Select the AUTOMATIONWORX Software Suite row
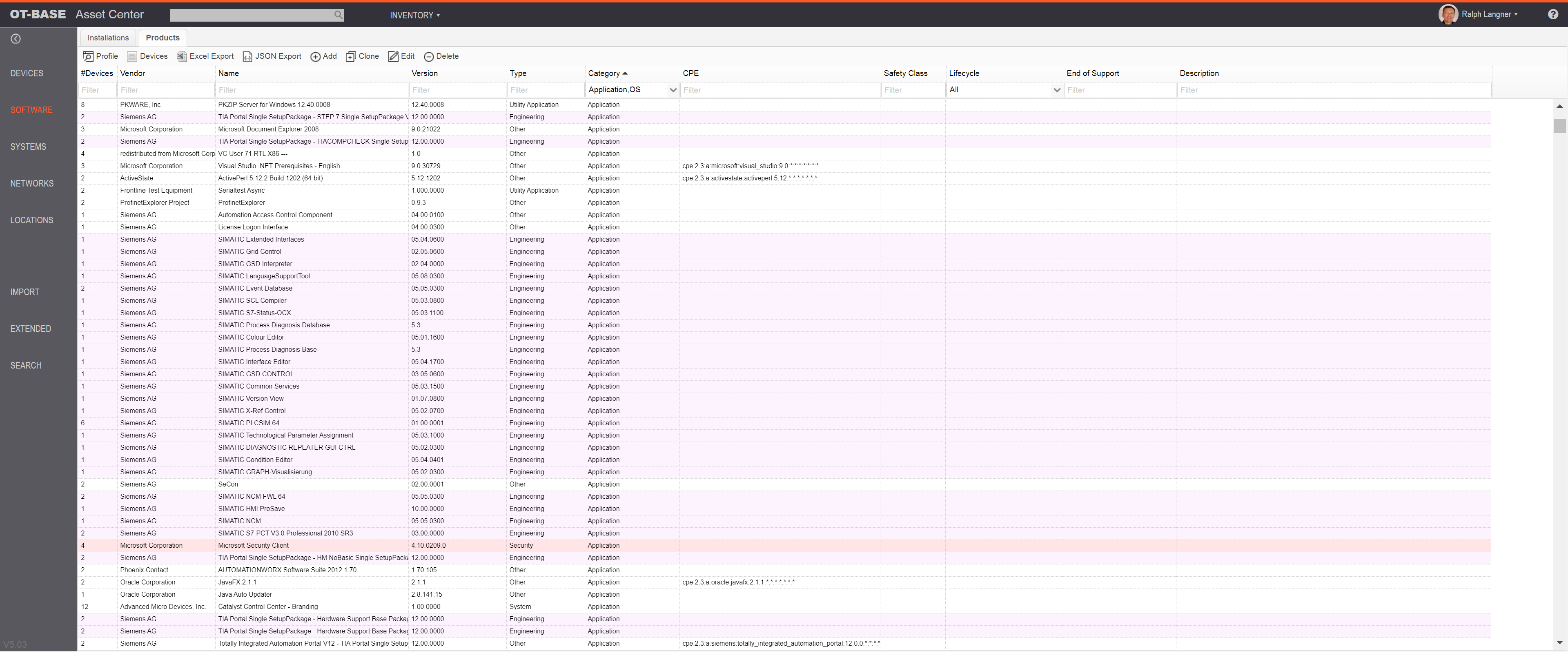This screenshot has height=653, width=1568. (x=784, y=570)
